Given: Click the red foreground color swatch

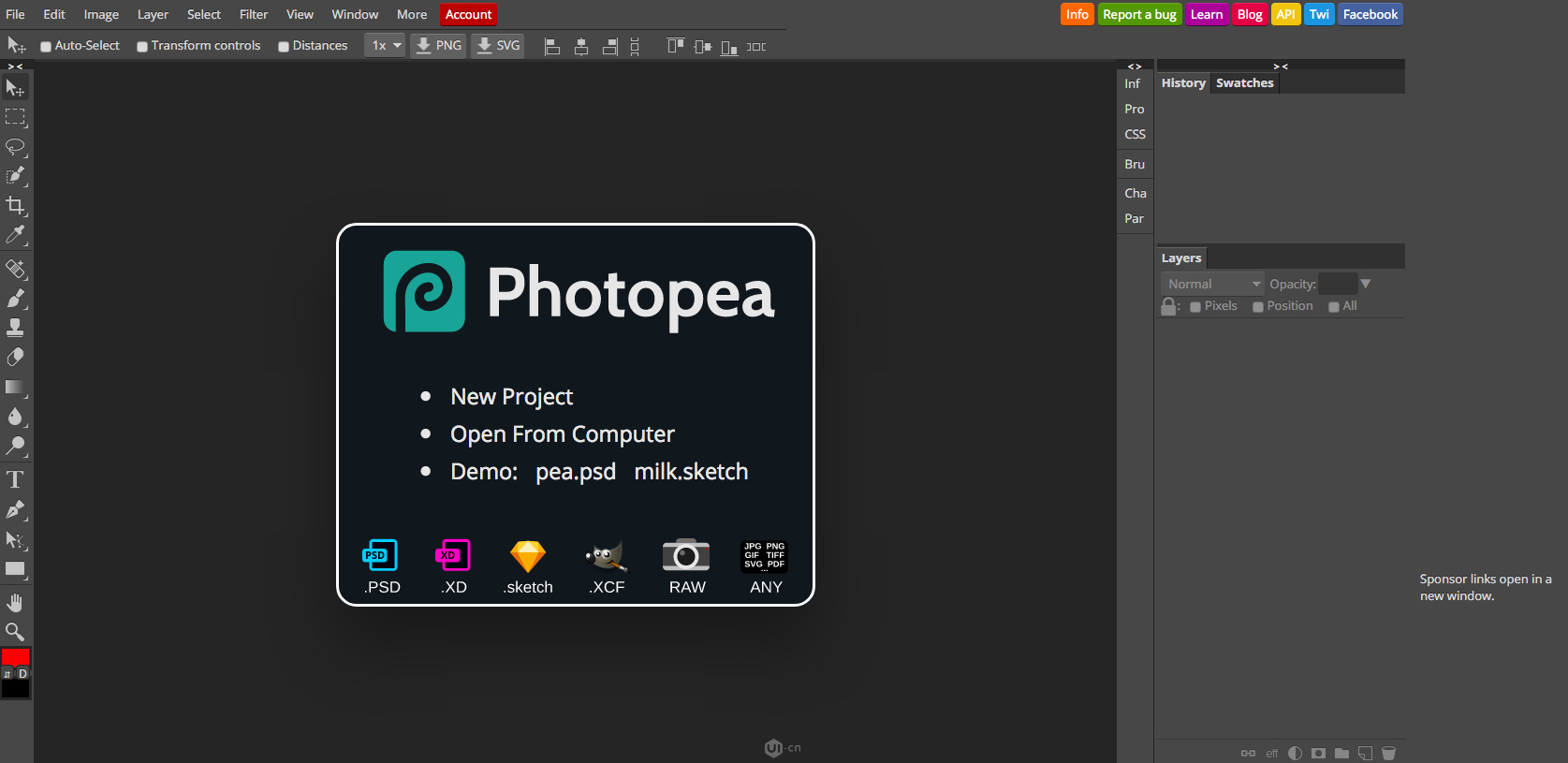Looking at the screenshot, I should click(x=16, y=657).
